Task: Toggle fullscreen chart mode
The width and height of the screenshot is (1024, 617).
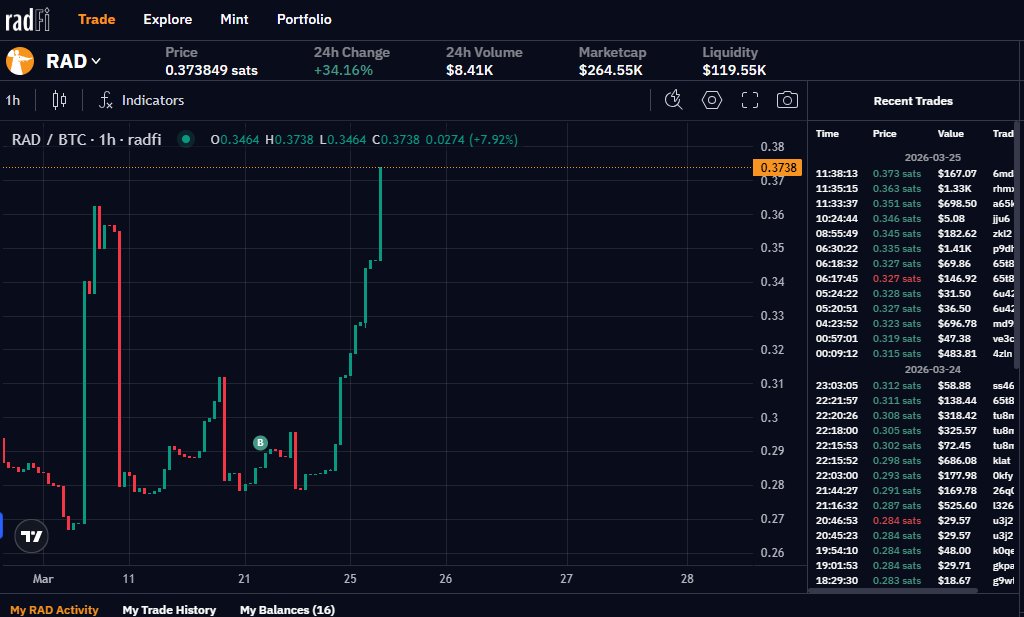Action: click(750, 100)
